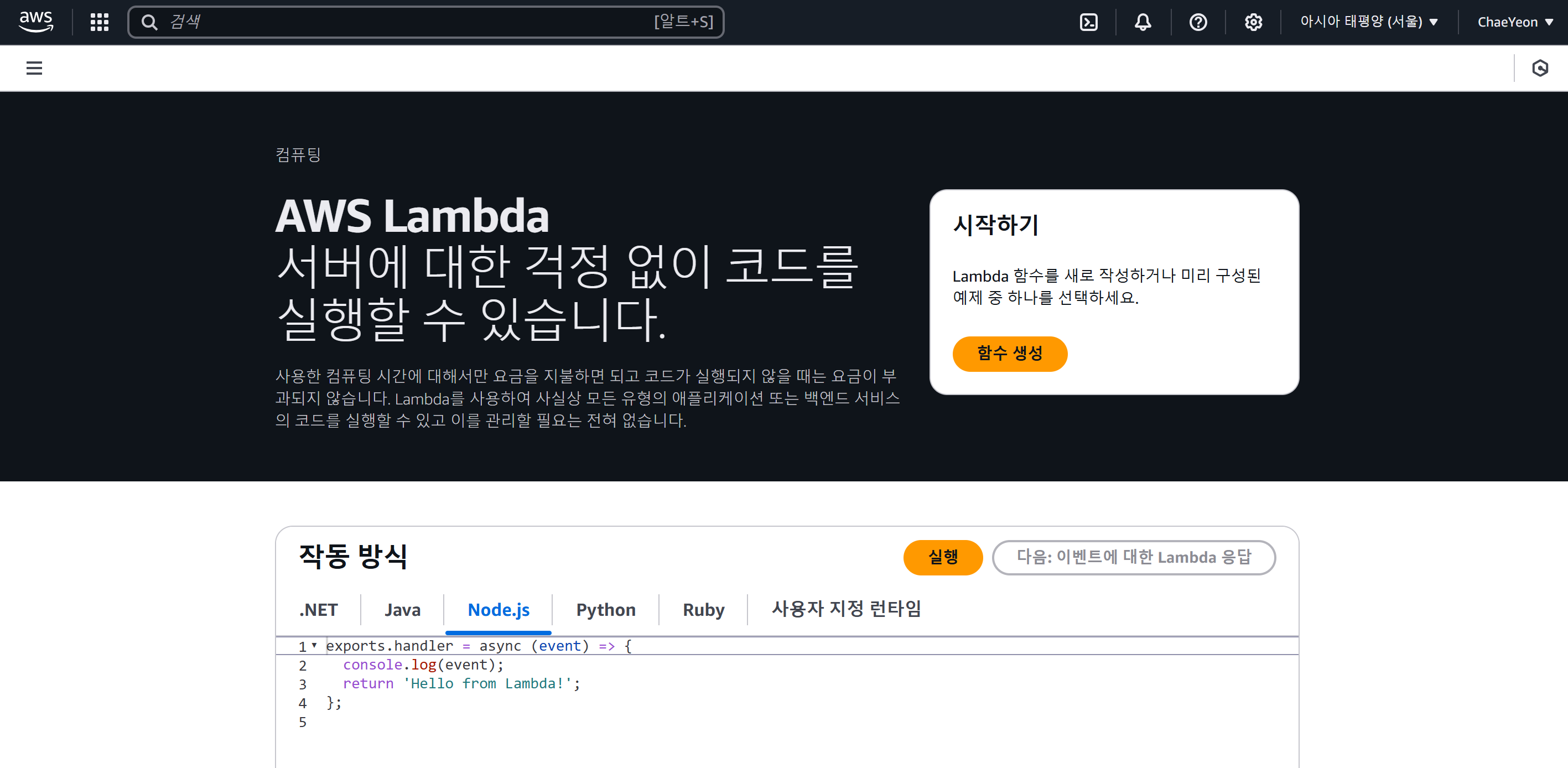Viewport: 1568px width, 768px height.
Task: Click the 함수 생성 button
Action: coord(1010,354)
